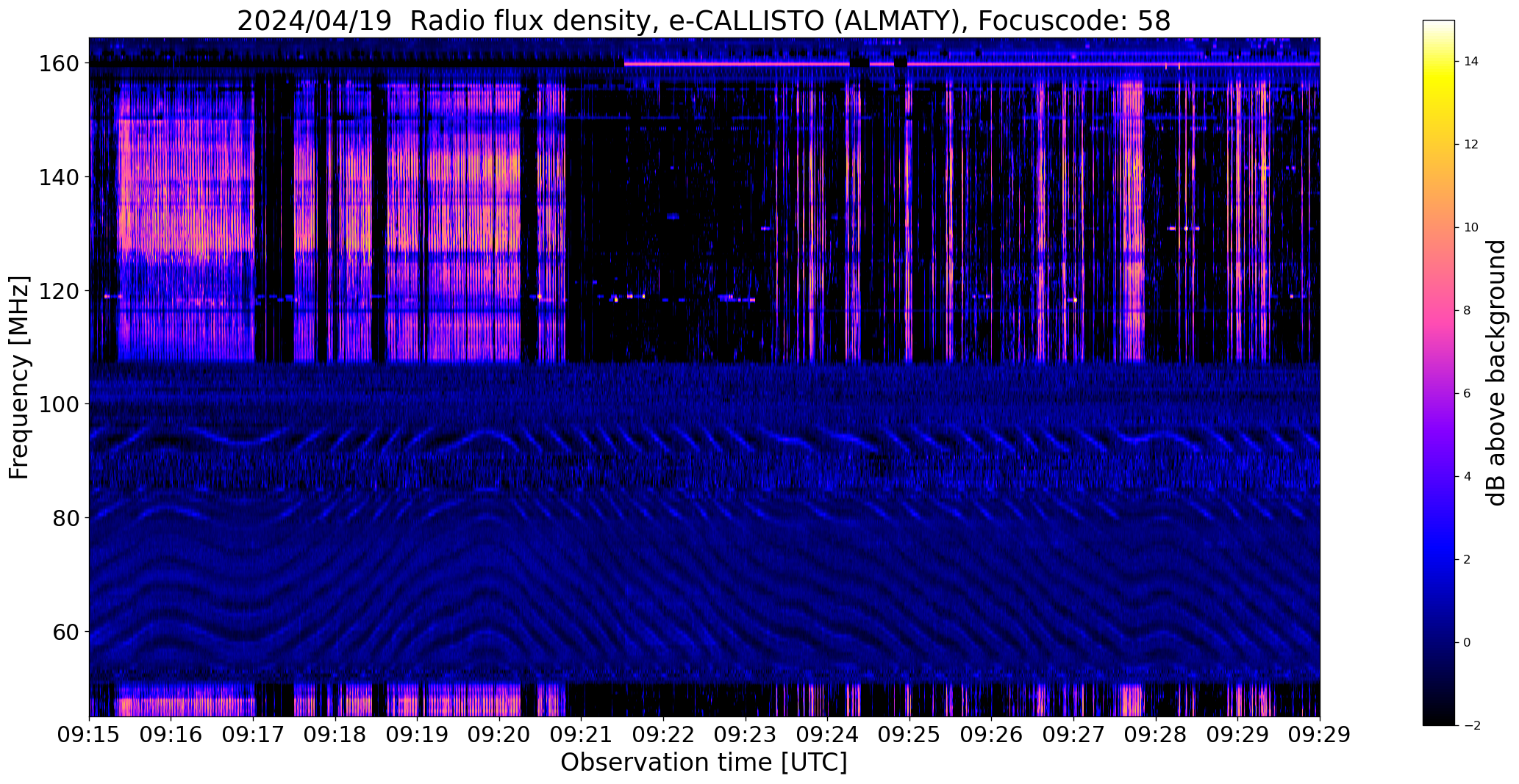
Task: Click the colorbar tick label 14
Action: [1471, 62]
